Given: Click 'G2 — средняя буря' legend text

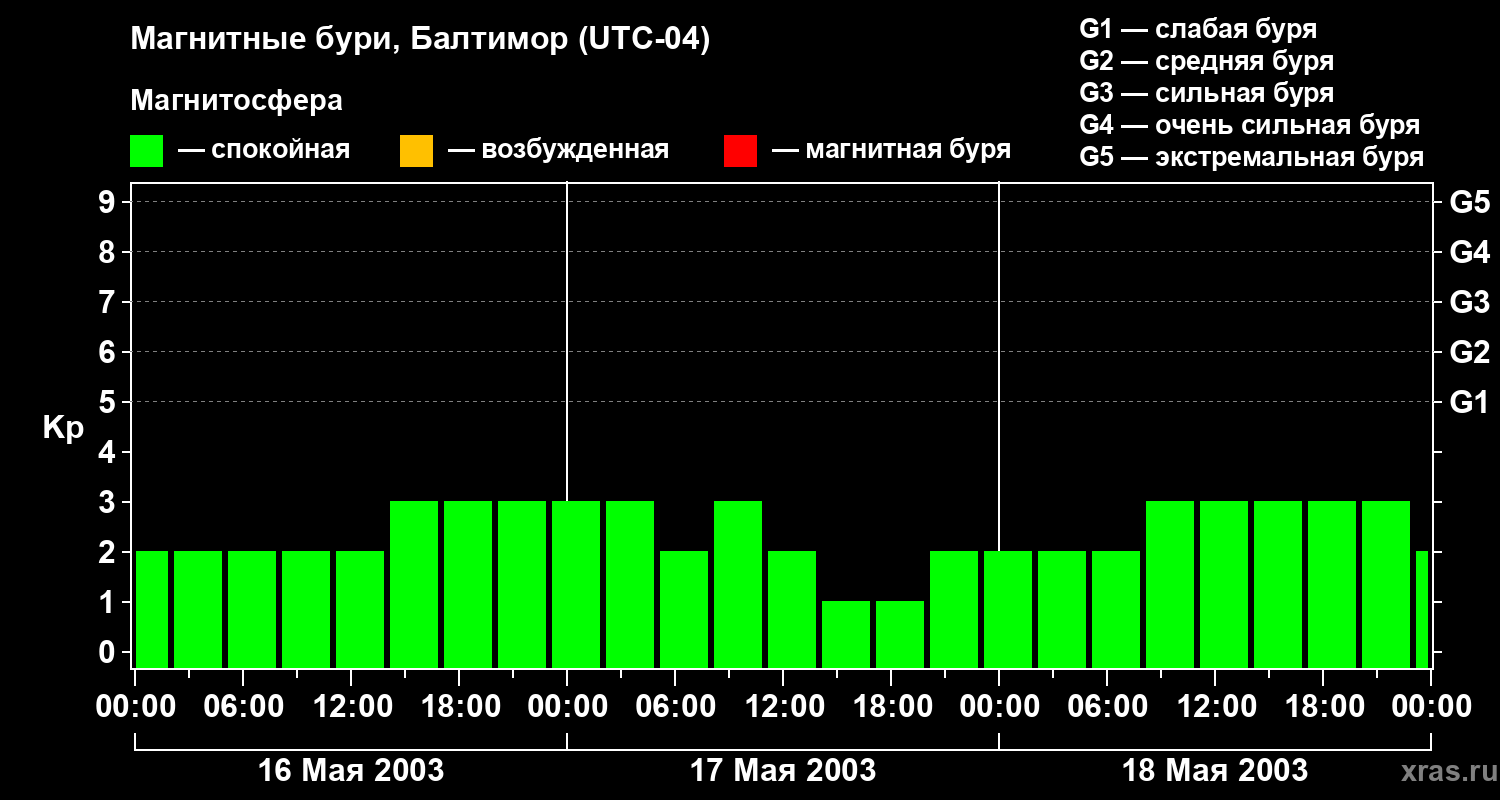Looking at the screenshot, I should (x=1206, y=61).
